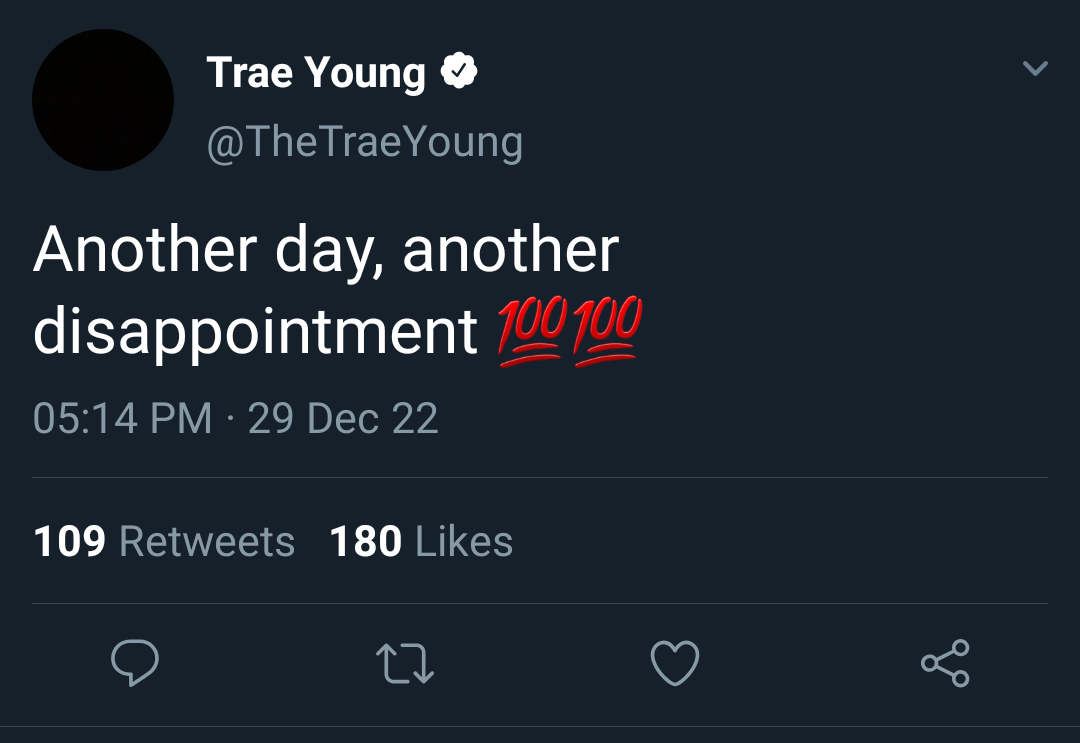Like the tweet with the heart icon
The image size is (1080, 743).
[x=675, y=664]
